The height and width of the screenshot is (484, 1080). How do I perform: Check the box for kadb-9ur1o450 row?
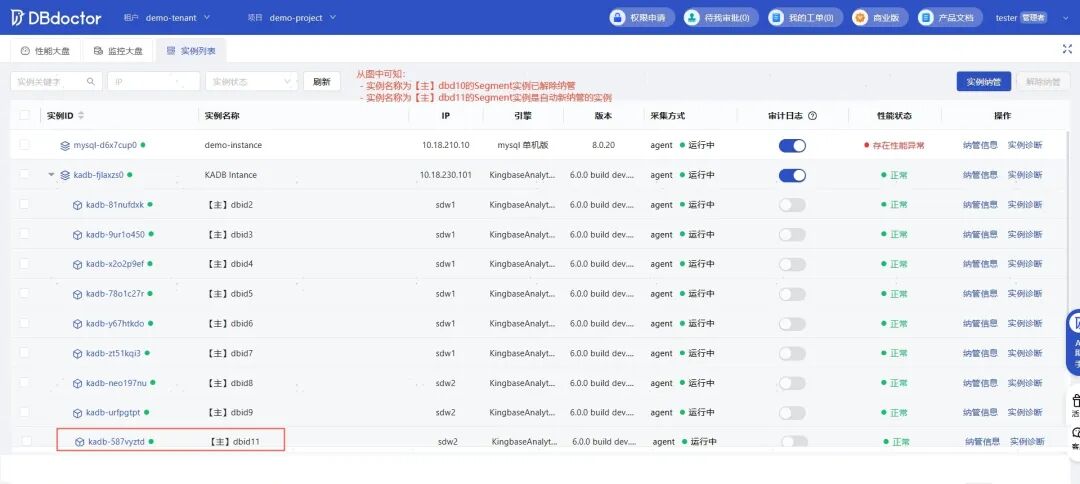pyautogui.click(x=25, y=233)
